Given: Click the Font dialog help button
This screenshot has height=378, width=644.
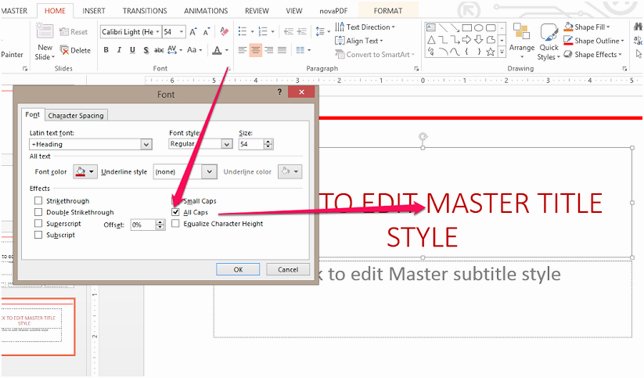Looking at the screenshot, I should click(x=279, y=92).
